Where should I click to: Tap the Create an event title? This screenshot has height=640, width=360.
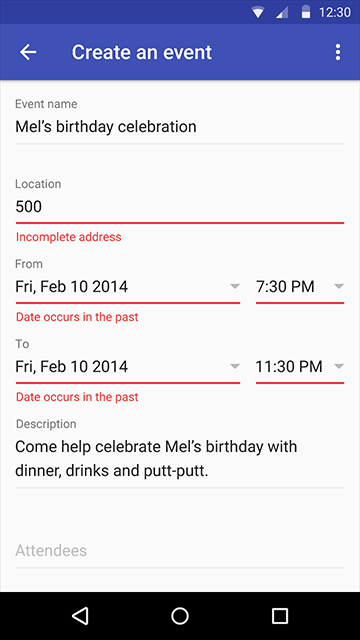tap(142, 52)
